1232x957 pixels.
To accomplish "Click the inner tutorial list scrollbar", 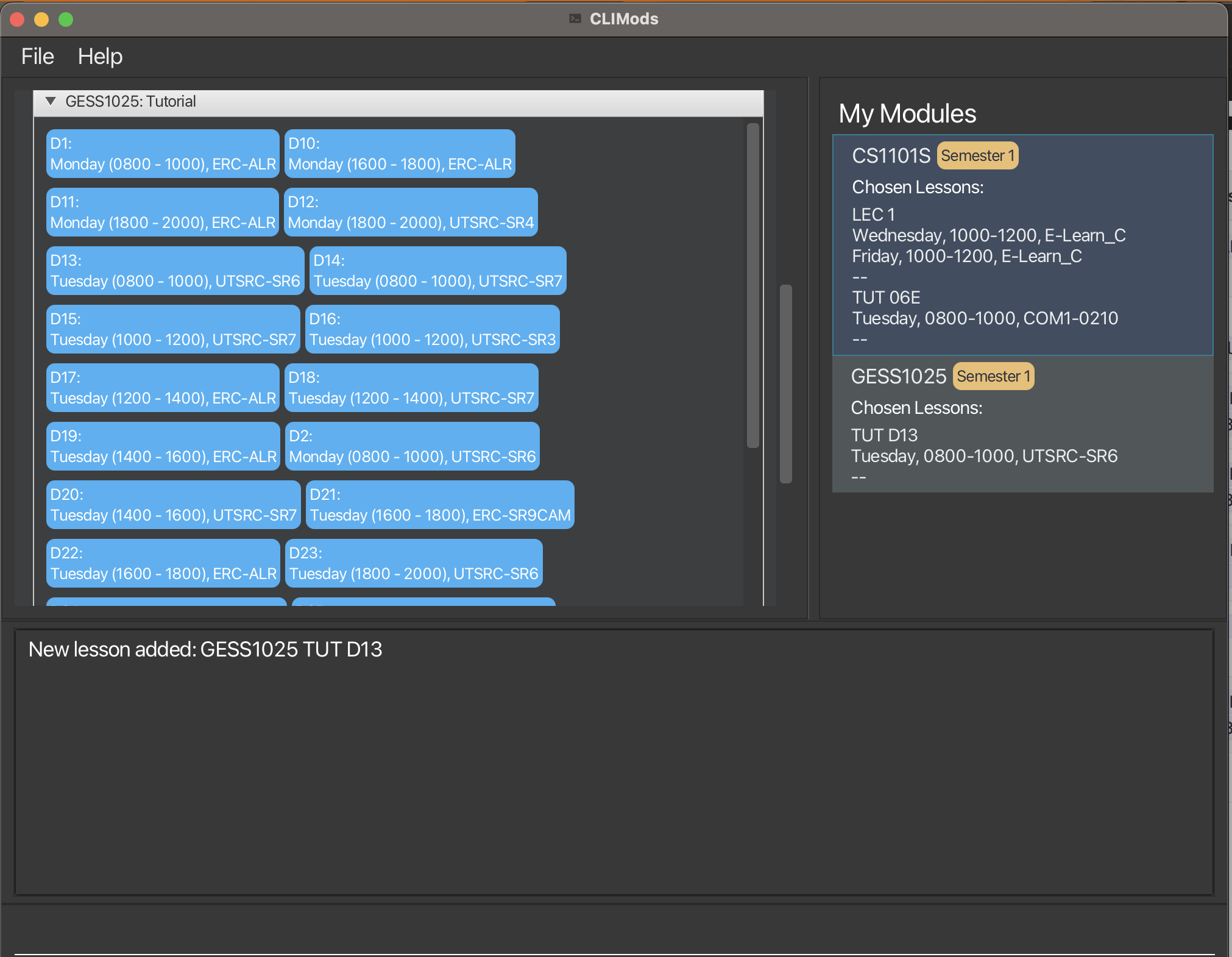I will pyautogui.click(x=753, y=285).
